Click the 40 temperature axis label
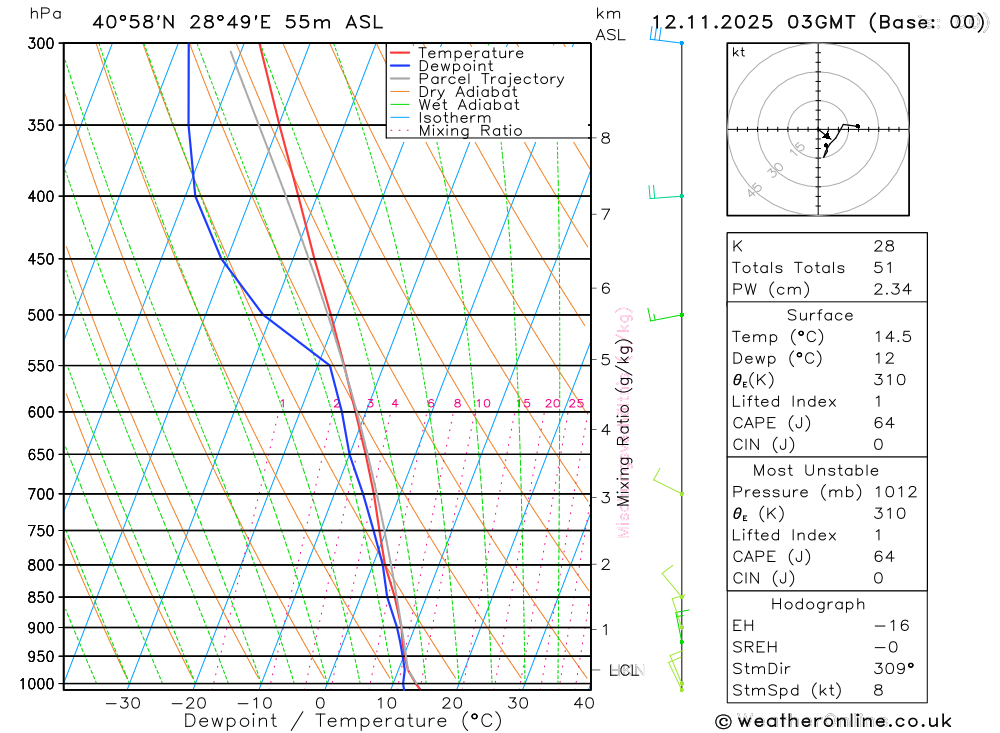1000x733 pixels. (x=584, y=704)
